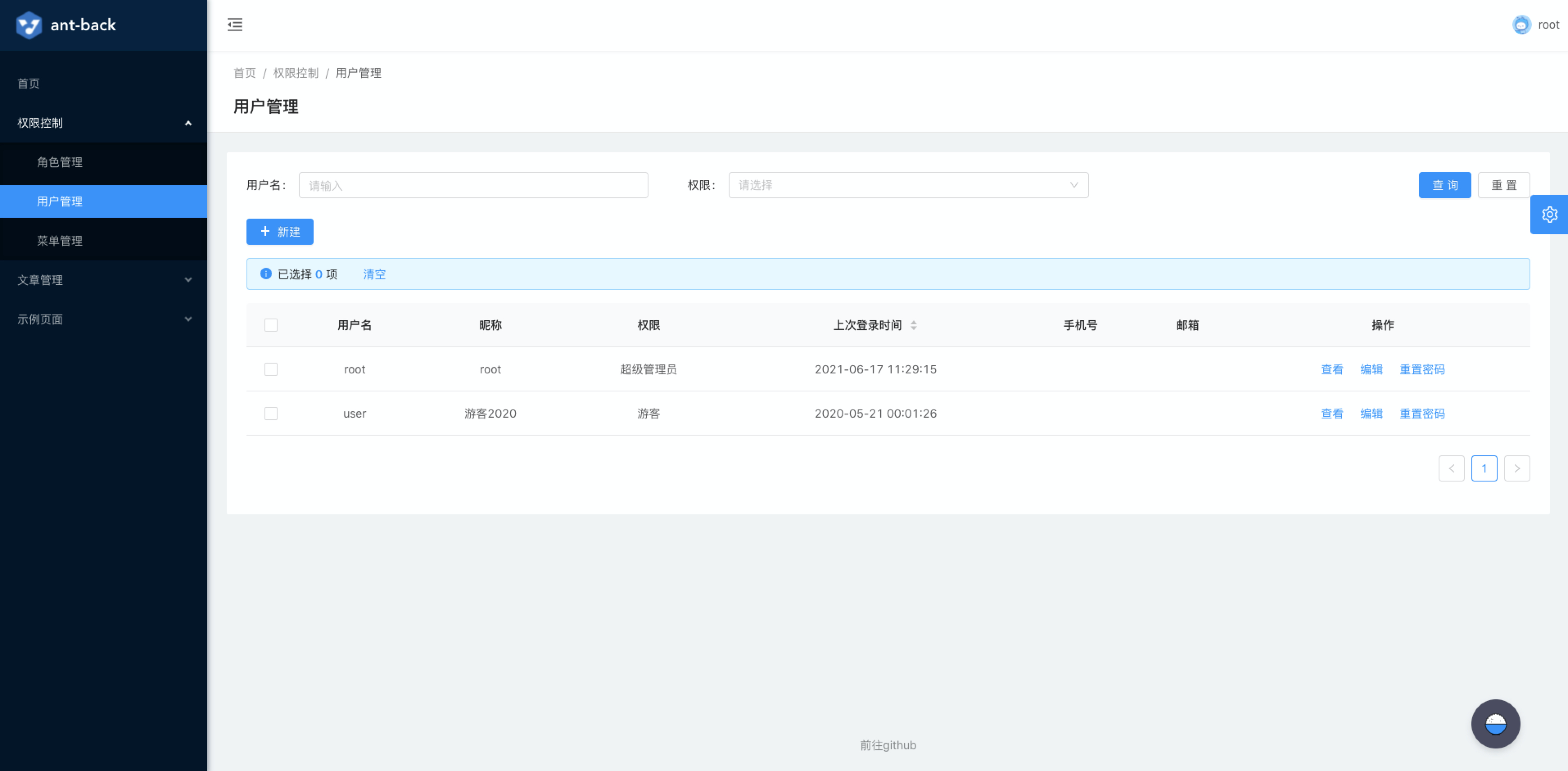Click the ant-back logo icon

[29, 25]
